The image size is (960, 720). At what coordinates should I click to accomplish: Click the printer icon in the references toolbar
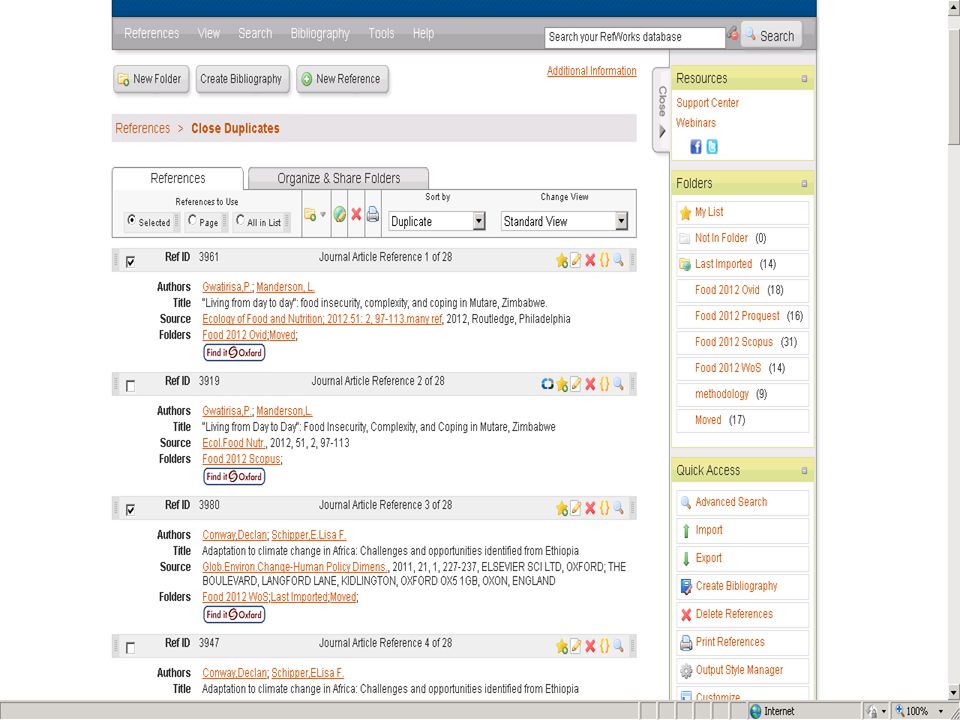(372, 214)
